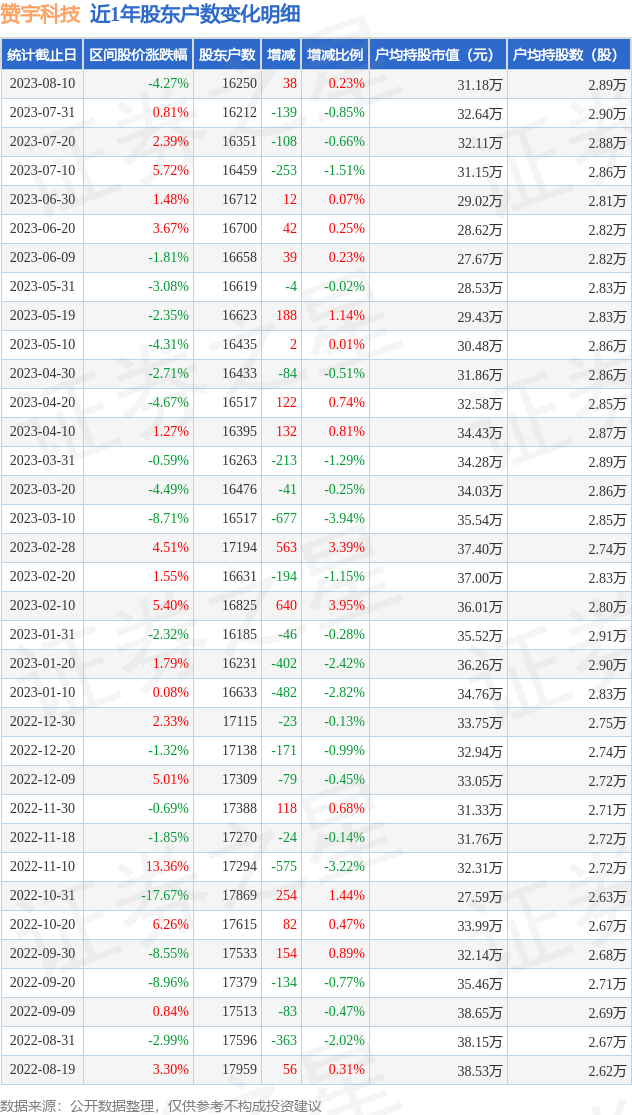Click the change value -575
Viewport: 632px width, 1115px height.
(284, 866)
